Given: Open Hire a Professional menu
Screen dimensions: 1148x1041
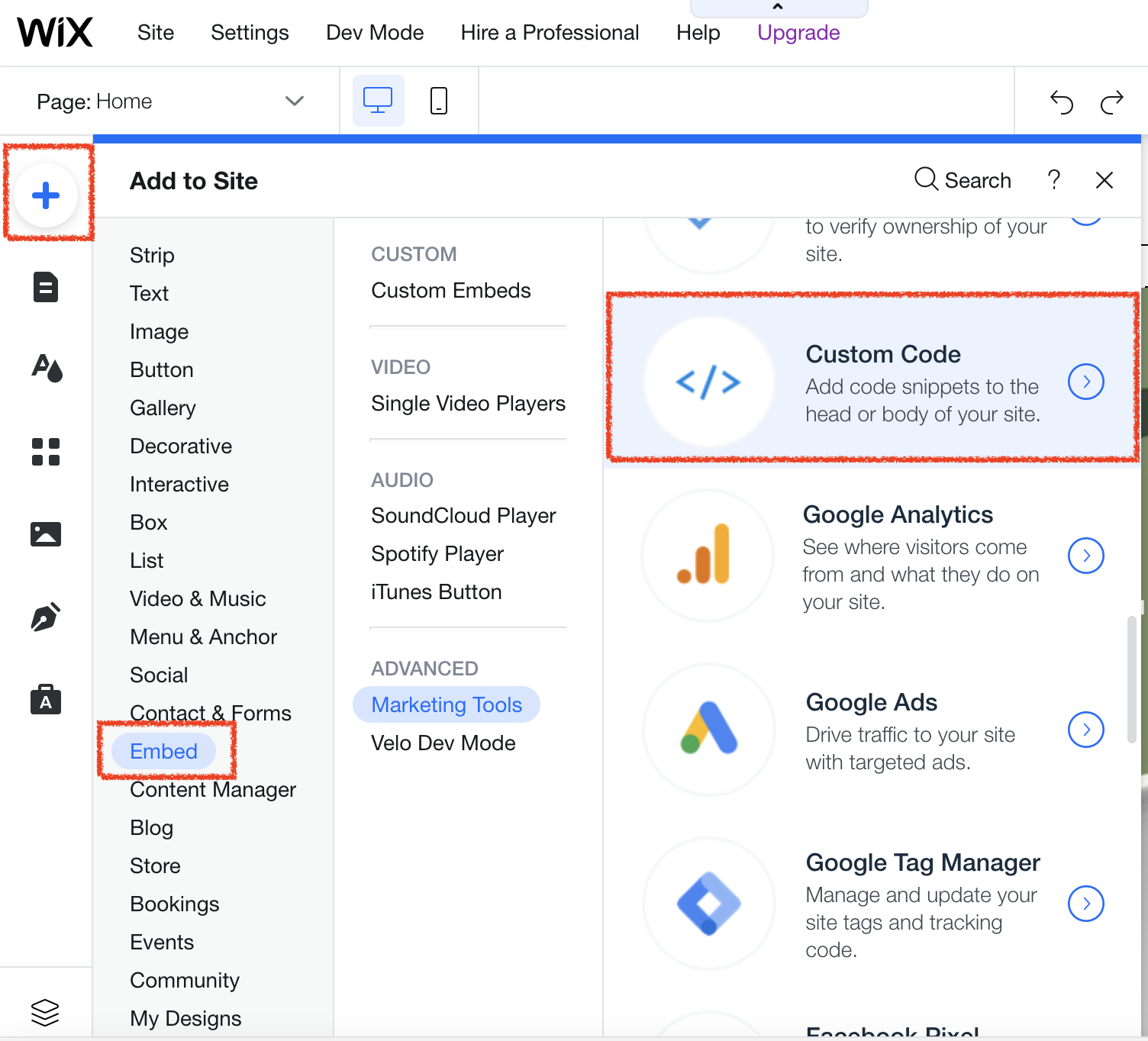Looking at the screenshot, I should click(550, 33).
